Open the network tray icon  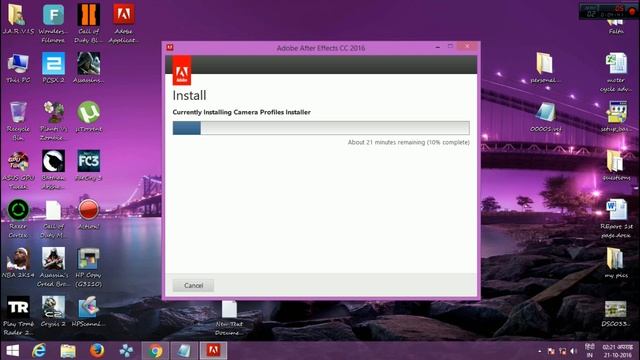point(562,351)
